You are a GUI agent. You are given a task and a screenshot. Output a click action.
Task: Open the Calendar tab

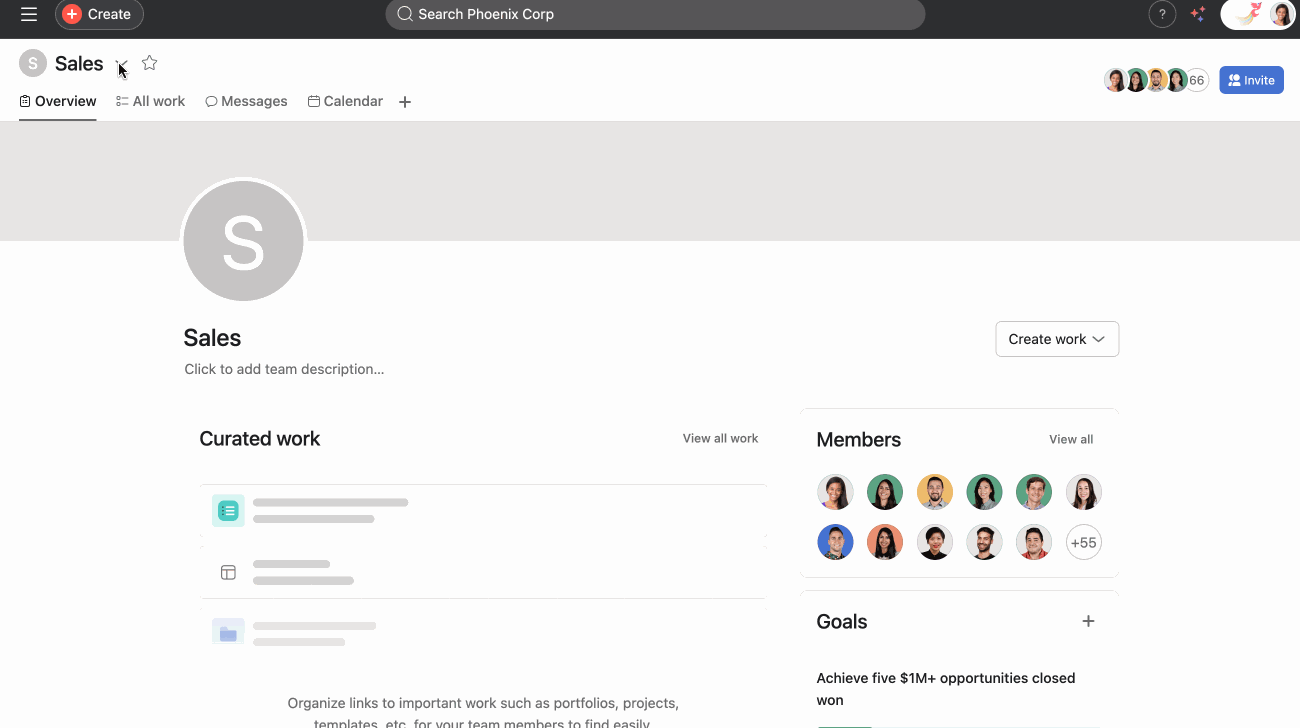tap(345, 101)
